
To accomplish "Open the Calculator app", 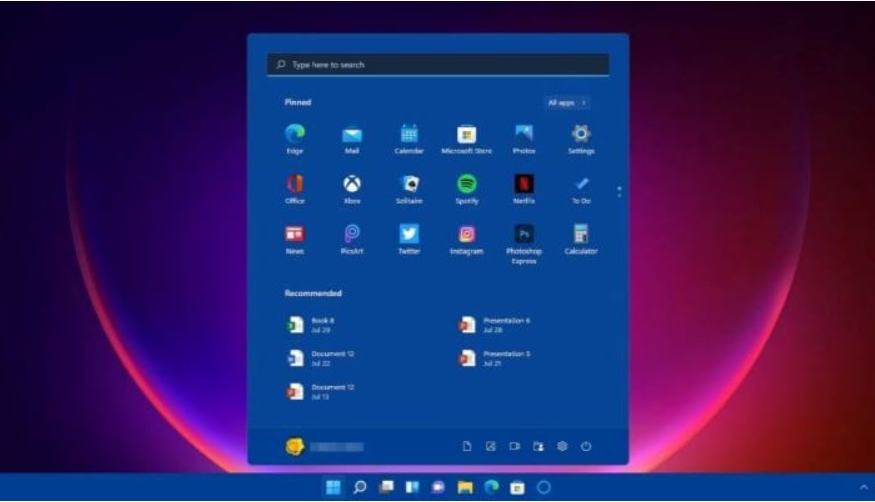I will tap(581, 239).
